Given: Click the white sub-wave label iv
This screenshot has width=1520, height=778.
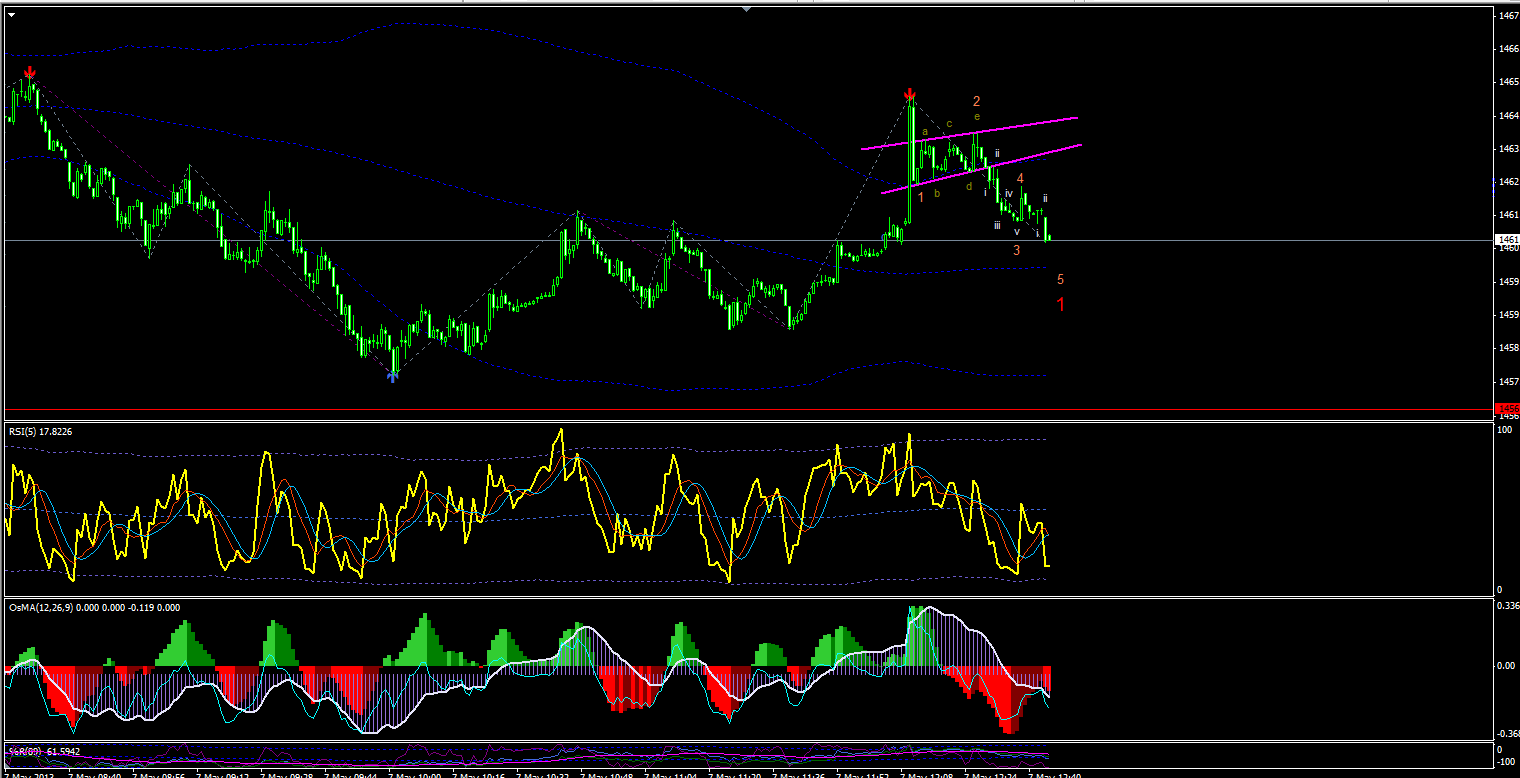Looking at the screenshot, I should (1009, 194).
